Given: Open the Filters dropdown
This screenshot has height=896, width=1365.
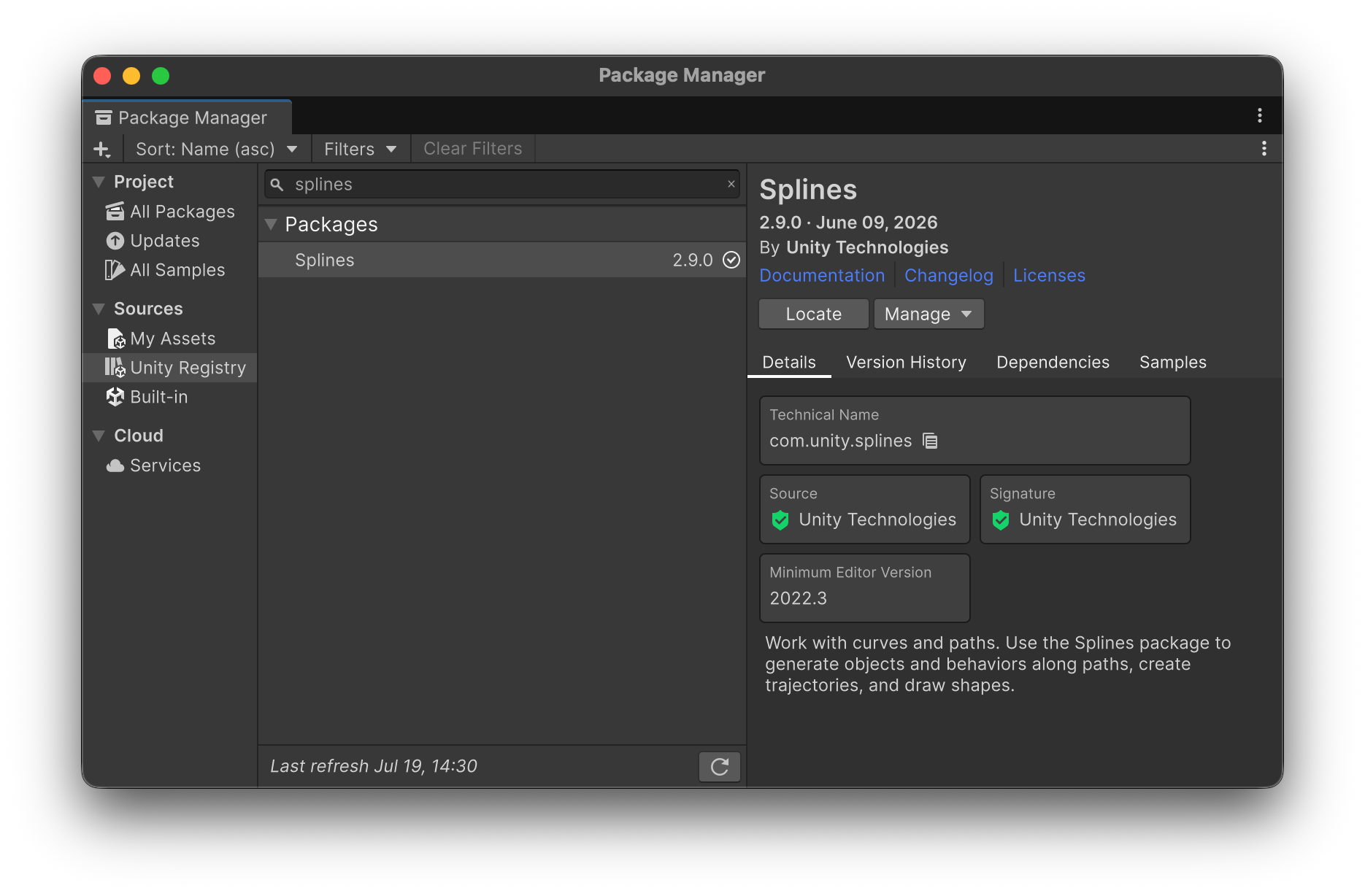Looking at the screenshot, I should click(x=361, y=149).
